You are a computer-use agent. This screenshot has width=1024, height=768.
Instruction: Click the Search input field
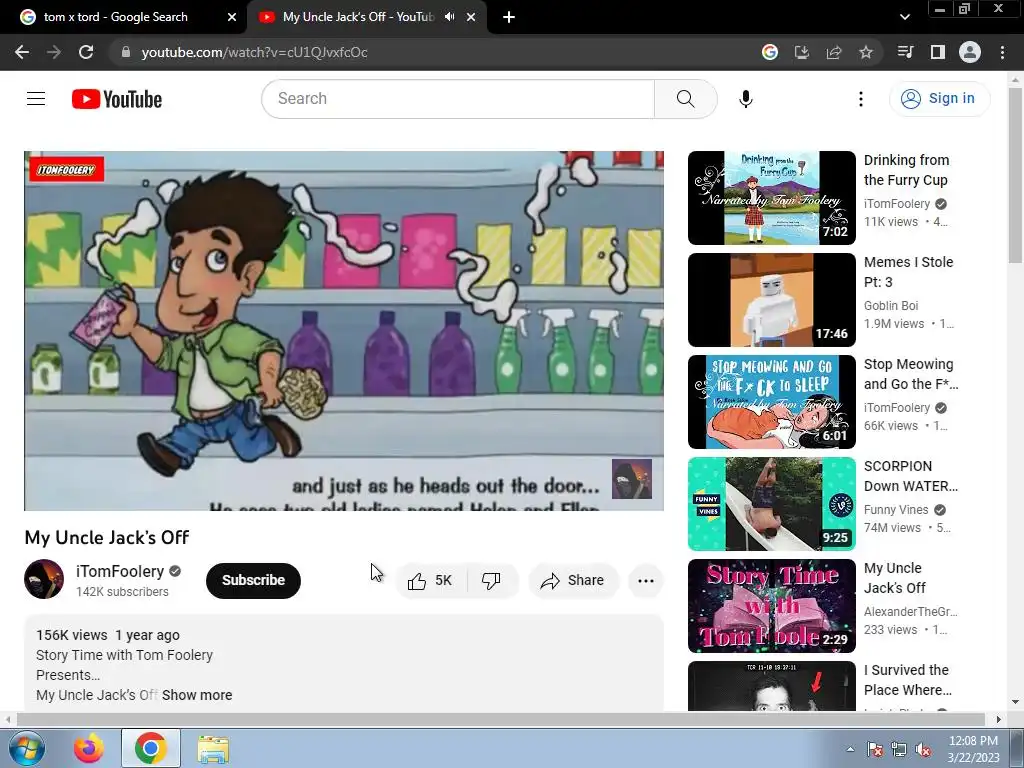(458, 99)
